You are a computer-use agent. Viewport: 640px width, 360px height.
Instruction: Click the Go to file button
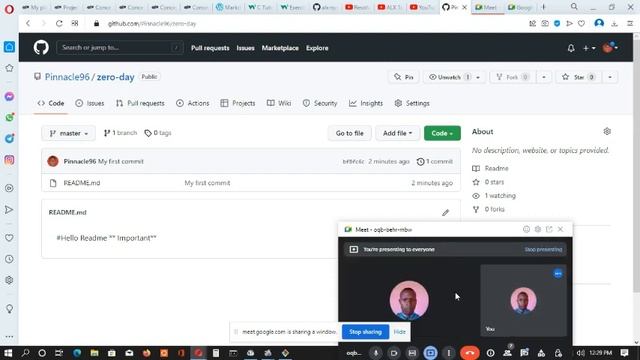pos(349,133)
